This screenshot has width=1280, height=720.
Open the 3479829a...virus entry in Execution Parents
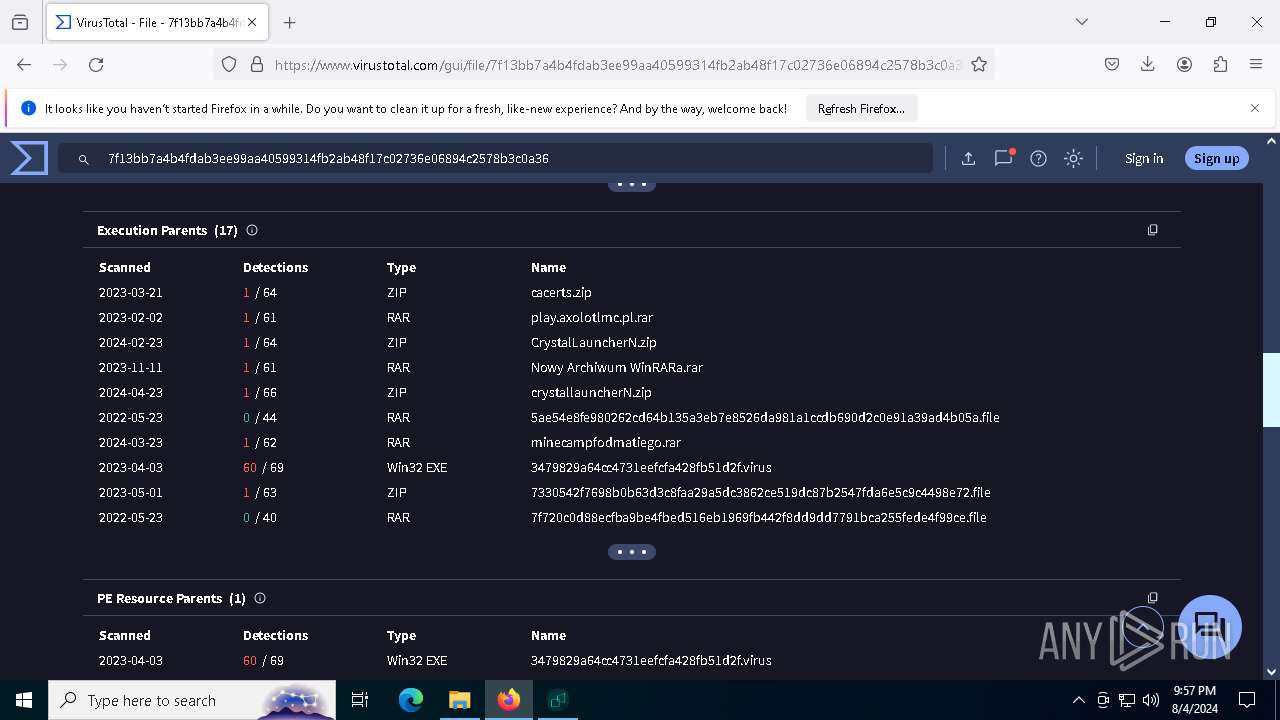click(651, 468)
